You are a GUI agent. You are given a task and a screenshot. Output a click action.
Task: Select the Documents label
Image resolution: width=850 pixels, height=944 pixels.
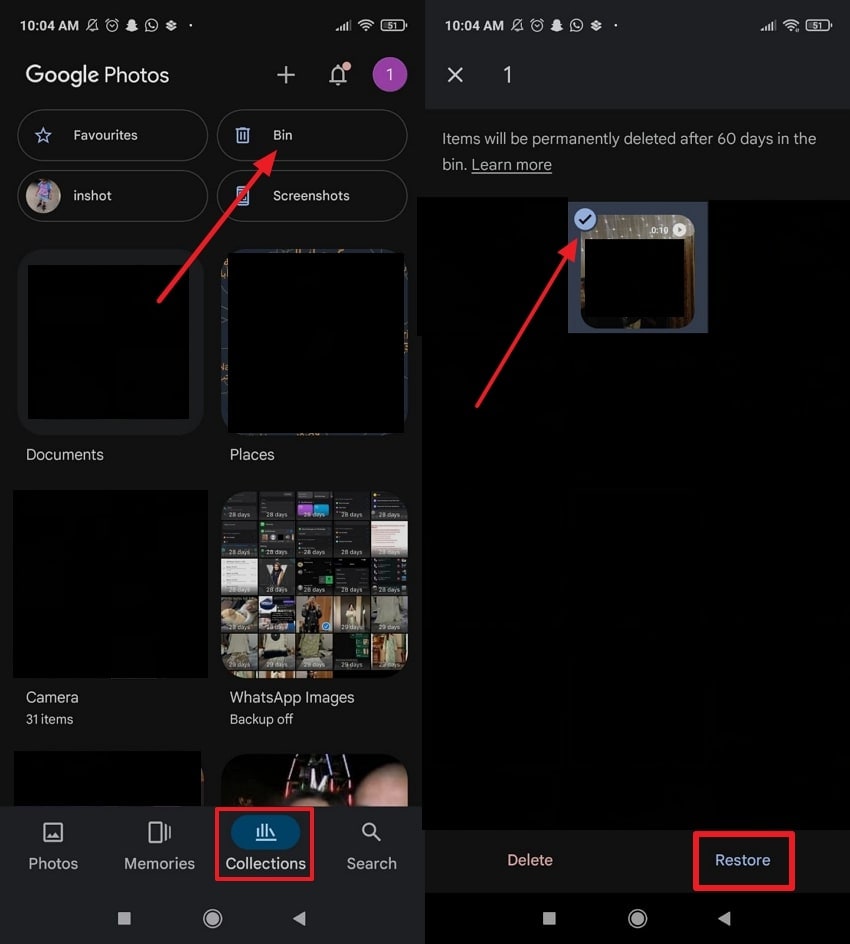(65, 455)
